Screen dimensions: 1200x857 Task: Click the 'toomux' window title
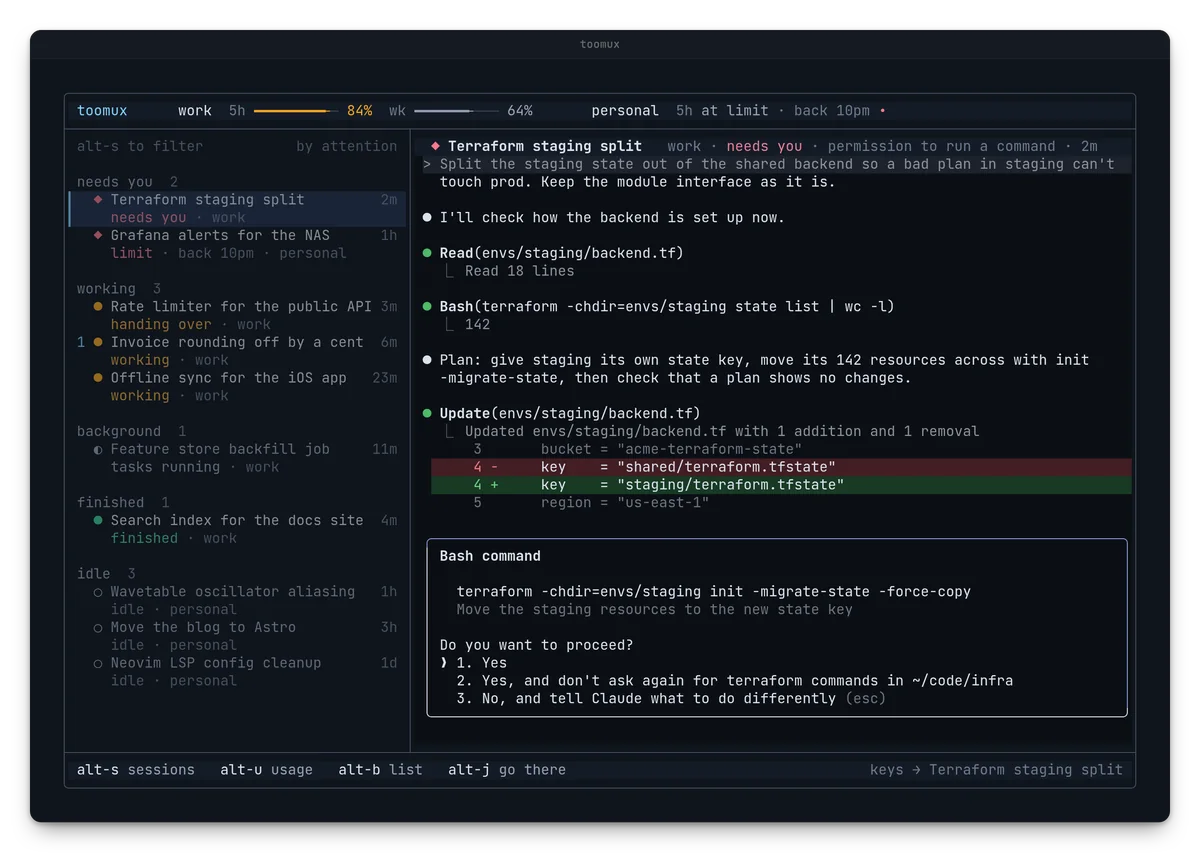pyautogui.click(x=600, y=44)
